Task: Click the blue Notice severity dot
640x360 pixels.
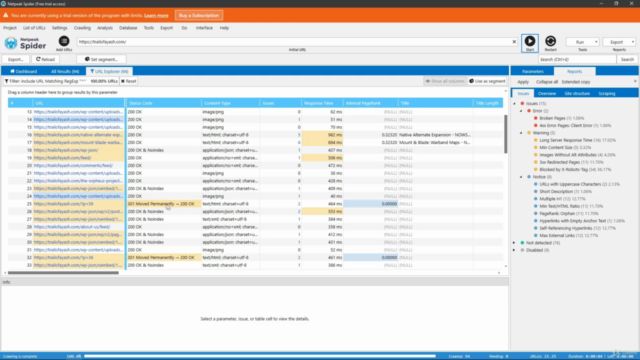Action: (x=529, y=177)
